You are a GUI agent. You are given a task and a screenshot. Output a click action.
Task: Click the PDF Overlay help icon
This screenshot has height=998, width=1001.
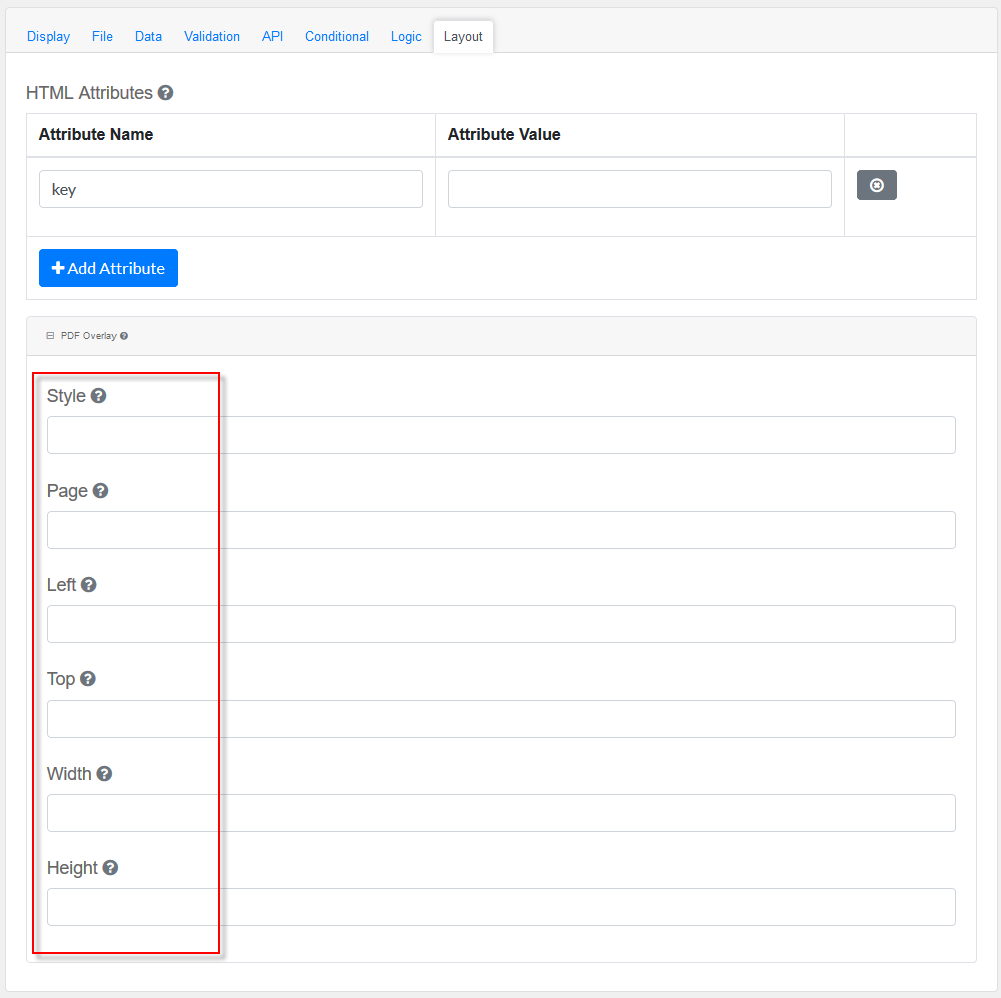(124, 336)
